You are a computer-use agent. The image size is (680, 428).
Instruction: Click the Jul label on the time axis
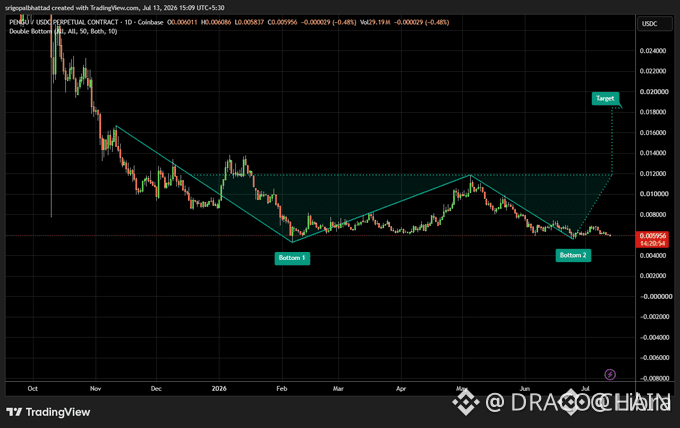tap(585, 389)
